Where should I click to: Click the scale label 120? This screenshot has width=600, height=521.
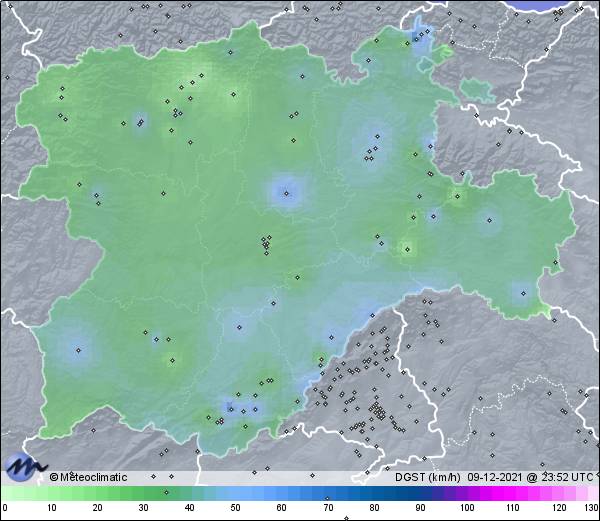(559, 508)
